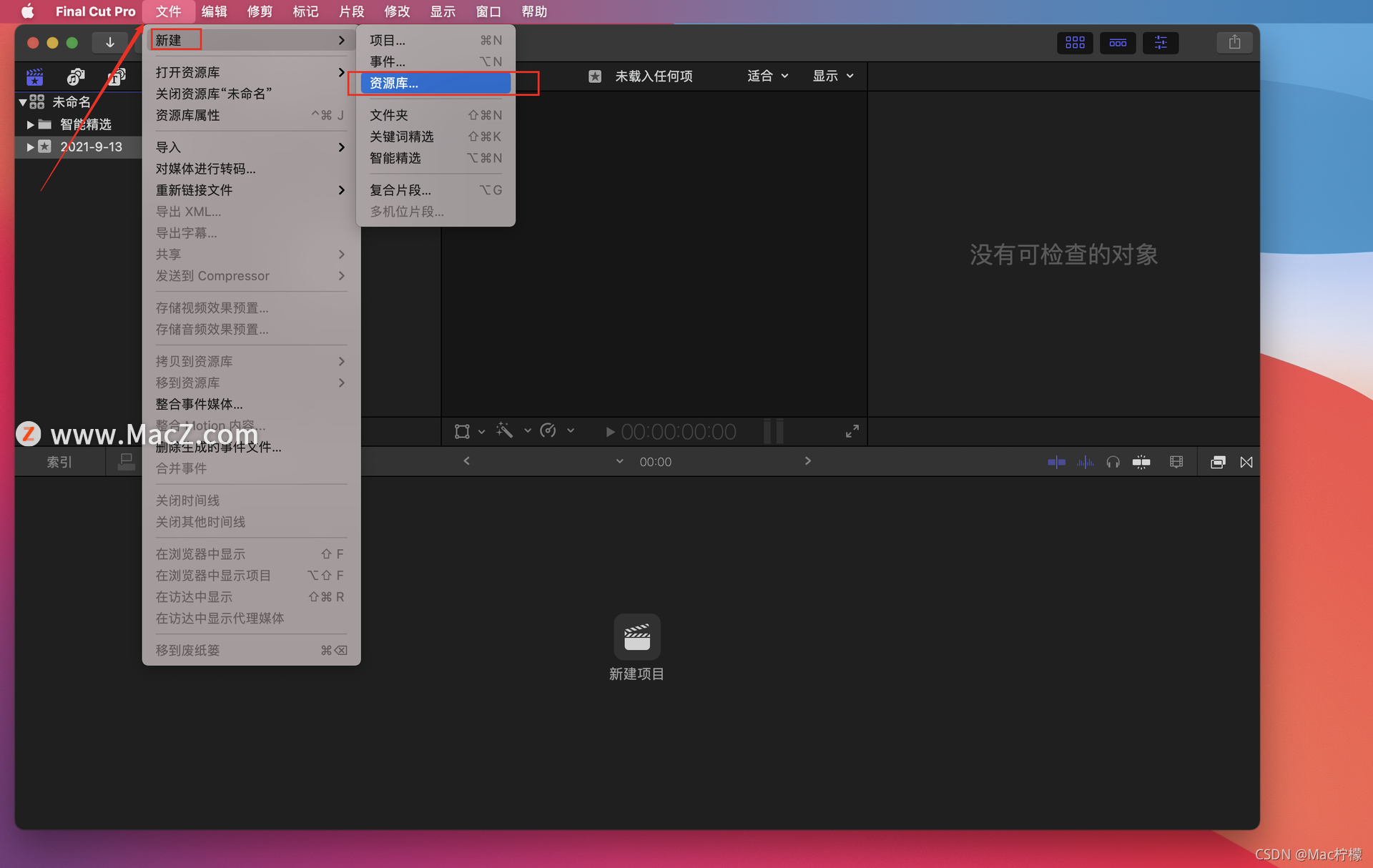Toggle timeline snapping icon
The image size is (1373, 868).
tap(1141, 462)
